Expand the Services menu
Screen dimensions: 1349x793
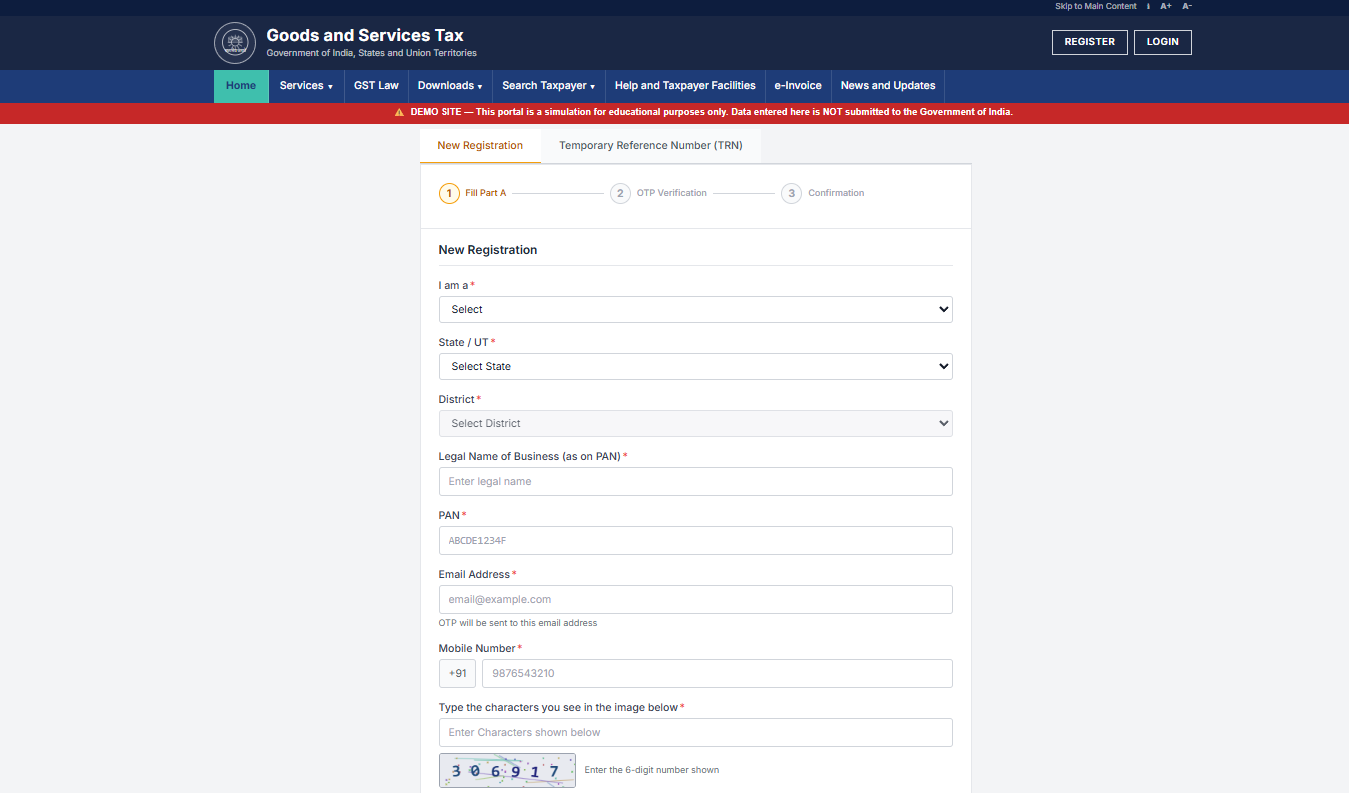(306, 86)
